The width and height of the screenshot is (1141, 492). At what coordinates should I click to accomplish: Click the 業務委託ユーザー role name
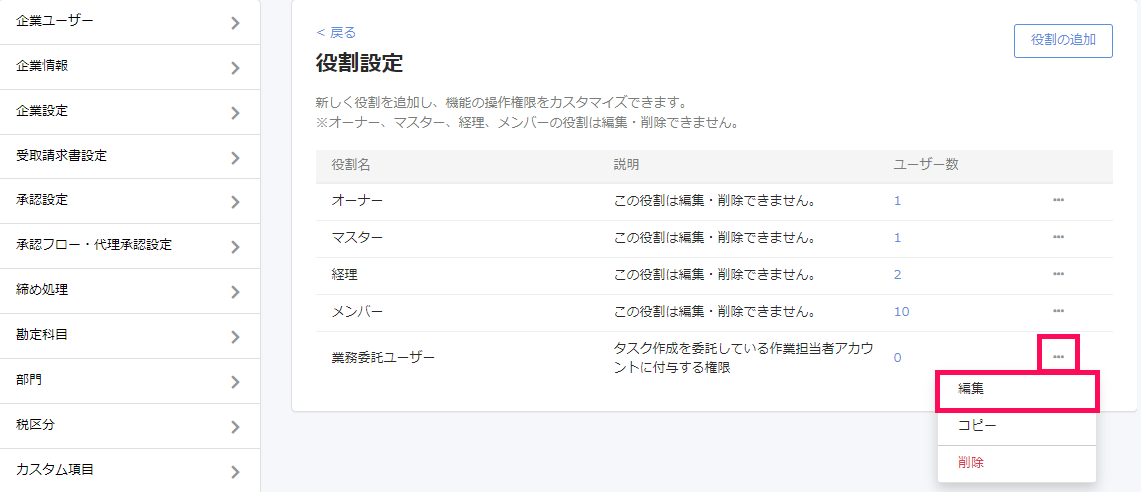(x=383, y=357)
